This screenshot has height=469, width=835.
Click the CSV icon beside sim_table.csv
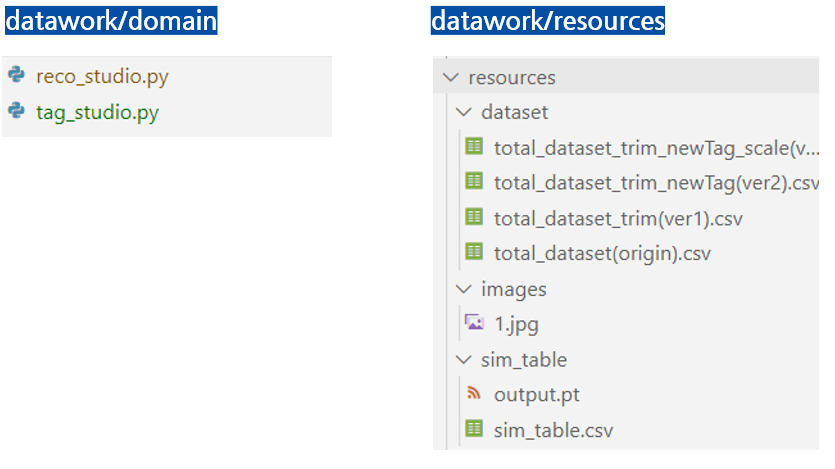474,430
